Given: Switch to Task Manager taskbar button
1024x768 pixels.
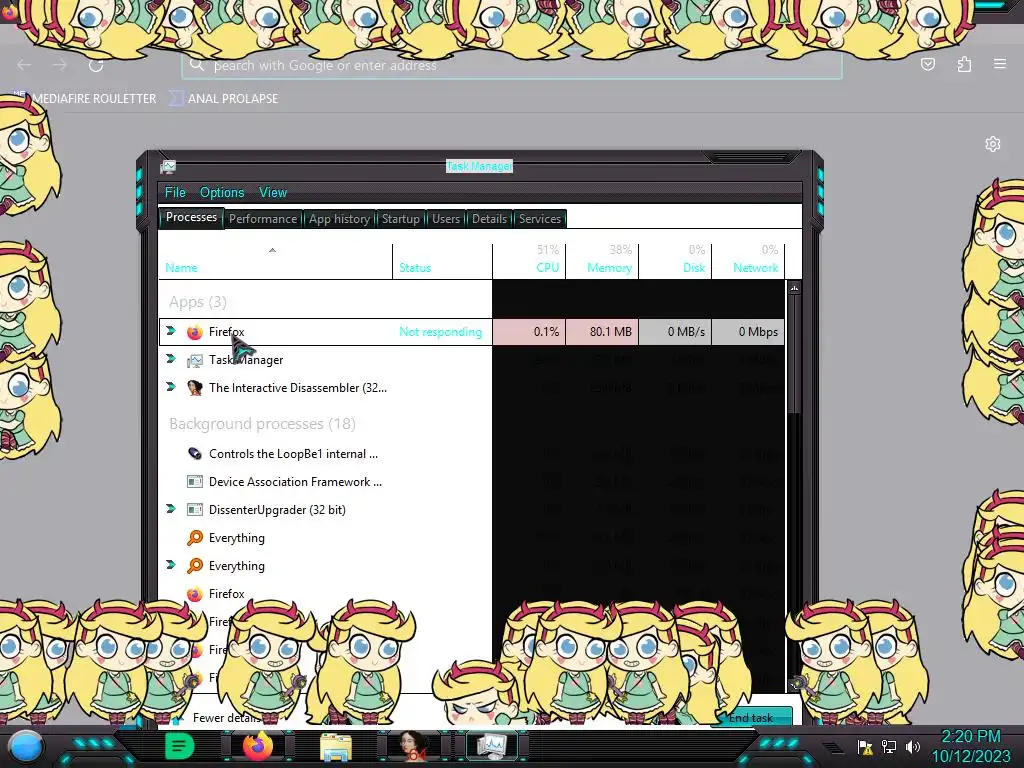Looking at the screenshot, I should (492, 746).
